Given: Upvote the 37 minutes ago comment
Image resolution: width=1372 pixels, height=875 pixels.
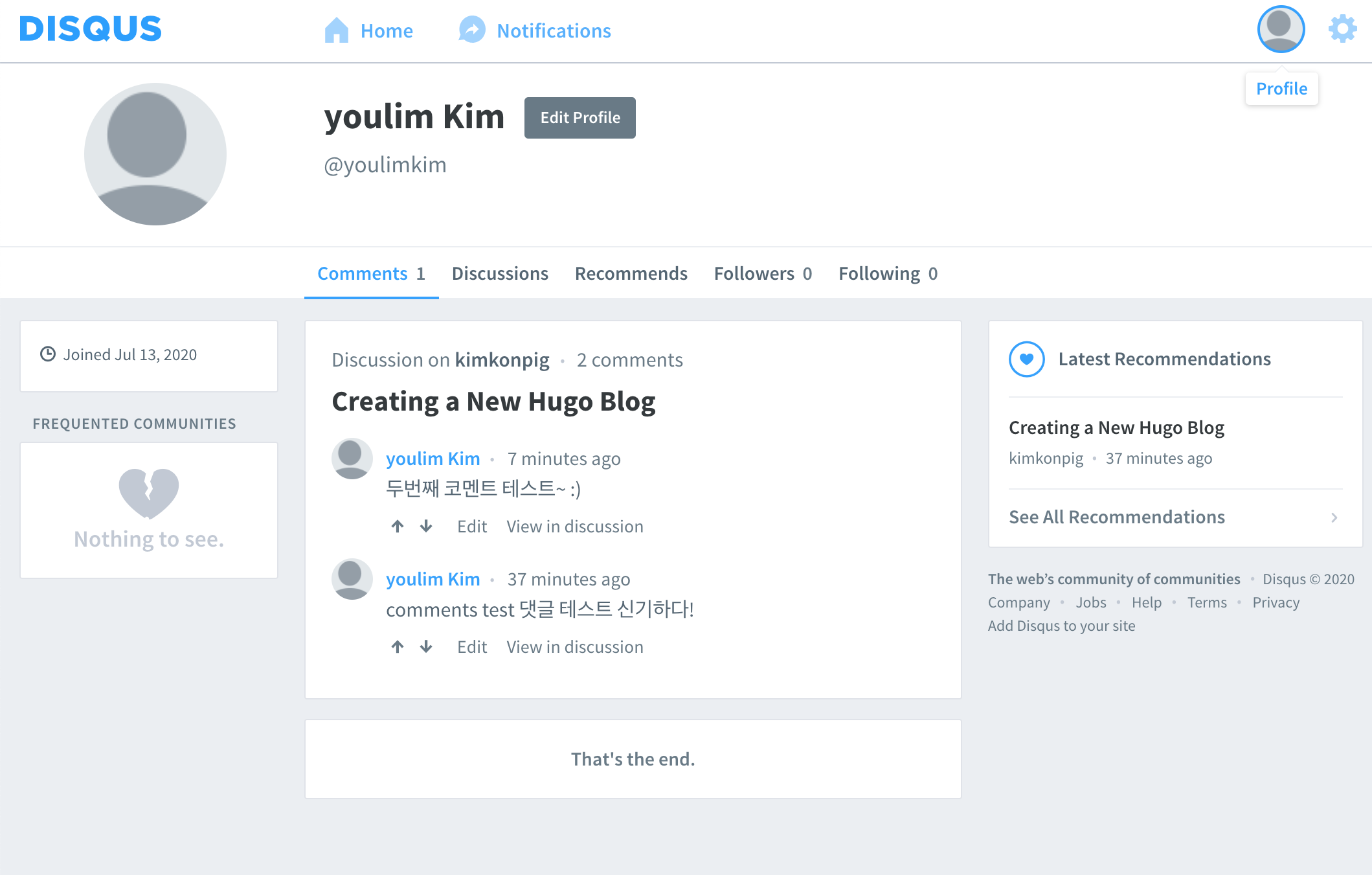Looking at the screenshot, I should tap(398, 646).
